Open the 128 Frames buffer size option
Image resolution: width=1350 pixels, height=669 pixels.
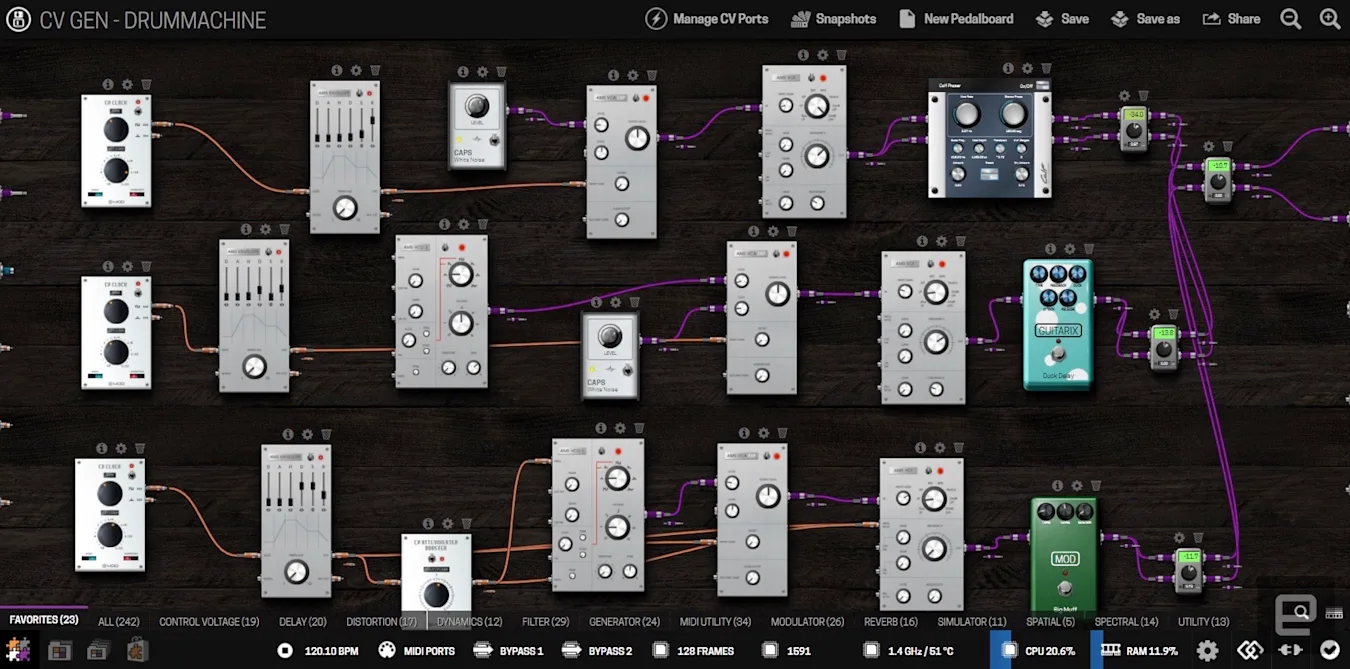(693, 651)
